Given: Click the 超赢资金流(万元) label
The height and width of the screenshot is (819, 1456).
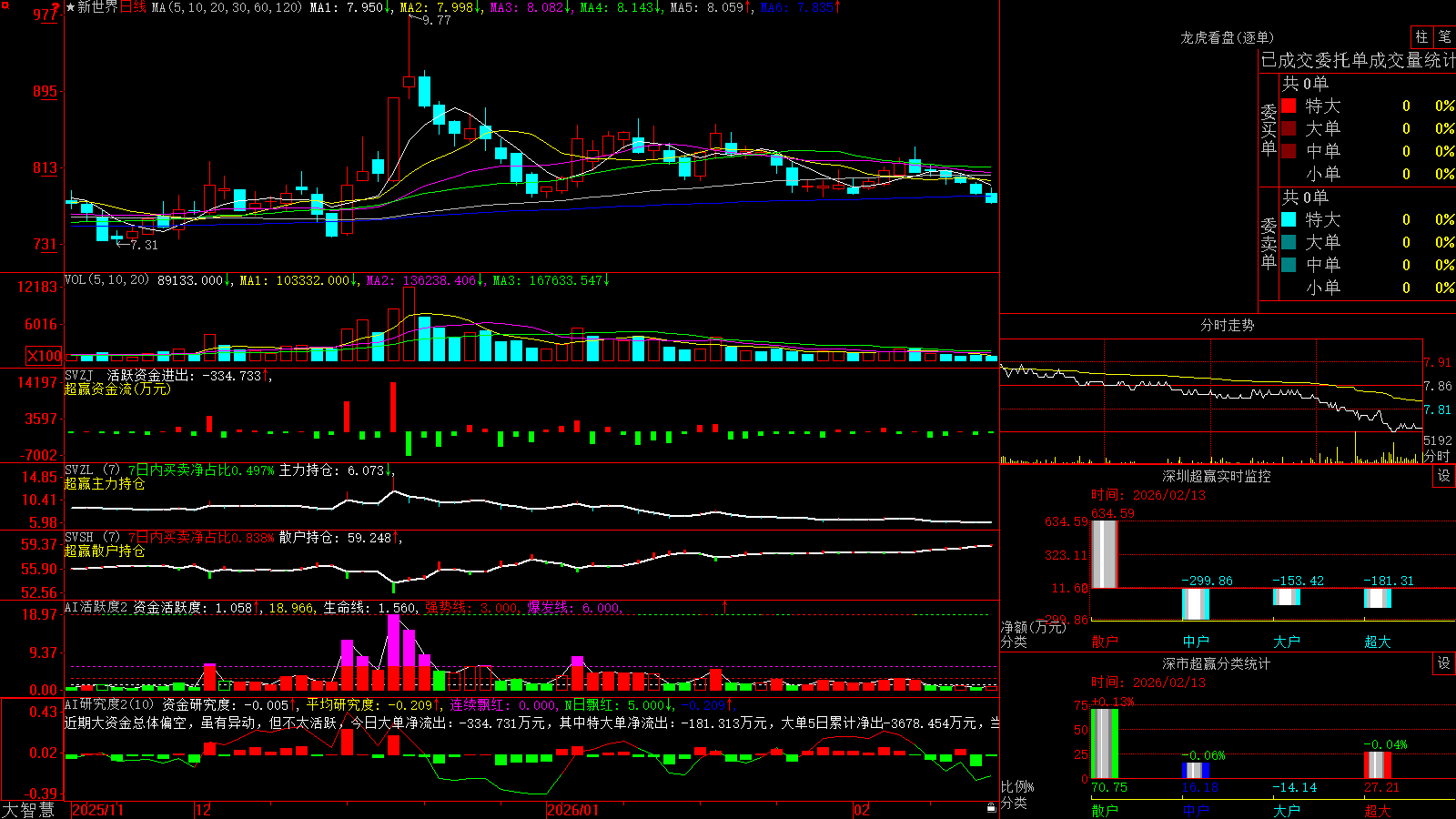Looking at the screenshot, I should [x=117, y=389].
